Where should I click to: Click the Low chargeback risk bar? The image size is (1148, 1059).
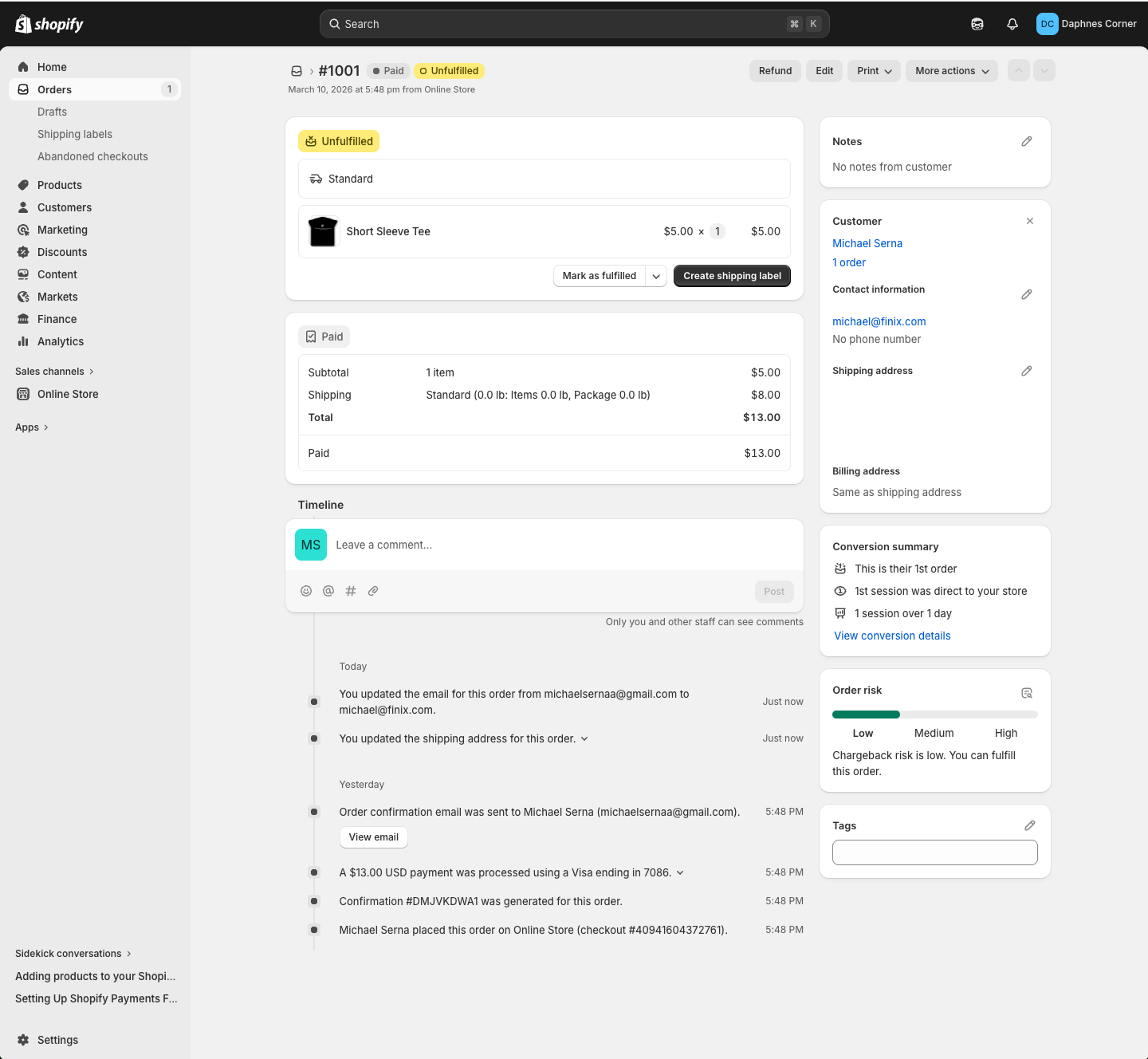(x=866, y=715)
